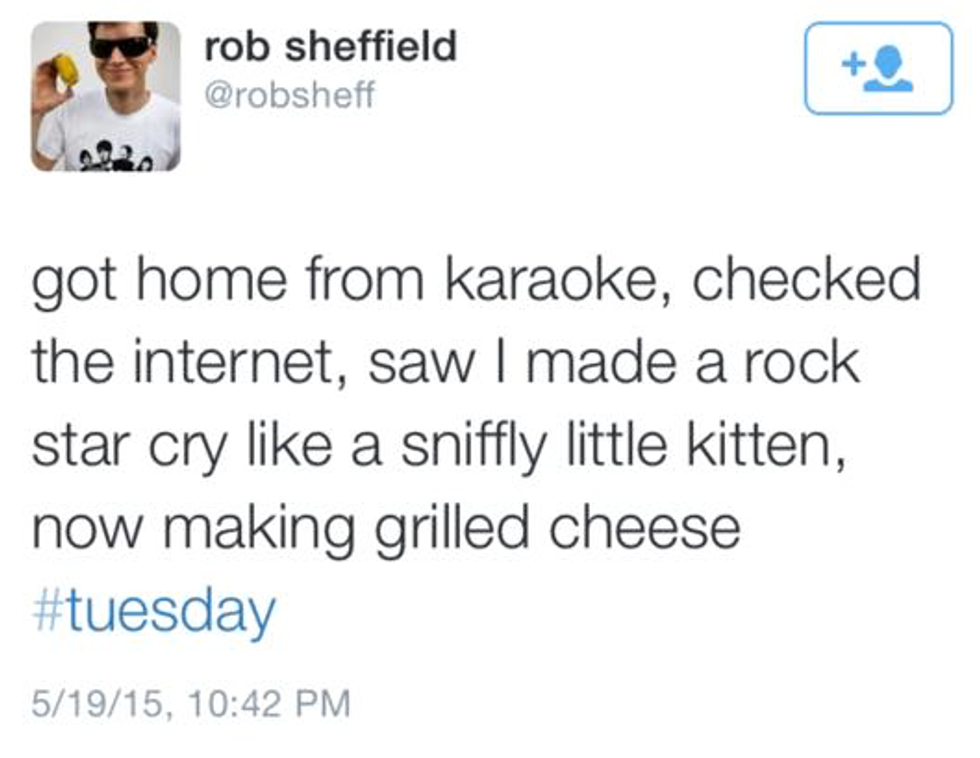Open rob sheffield's profile picture
The height and width of the screenshot is (758, 980).
(105, 96)
